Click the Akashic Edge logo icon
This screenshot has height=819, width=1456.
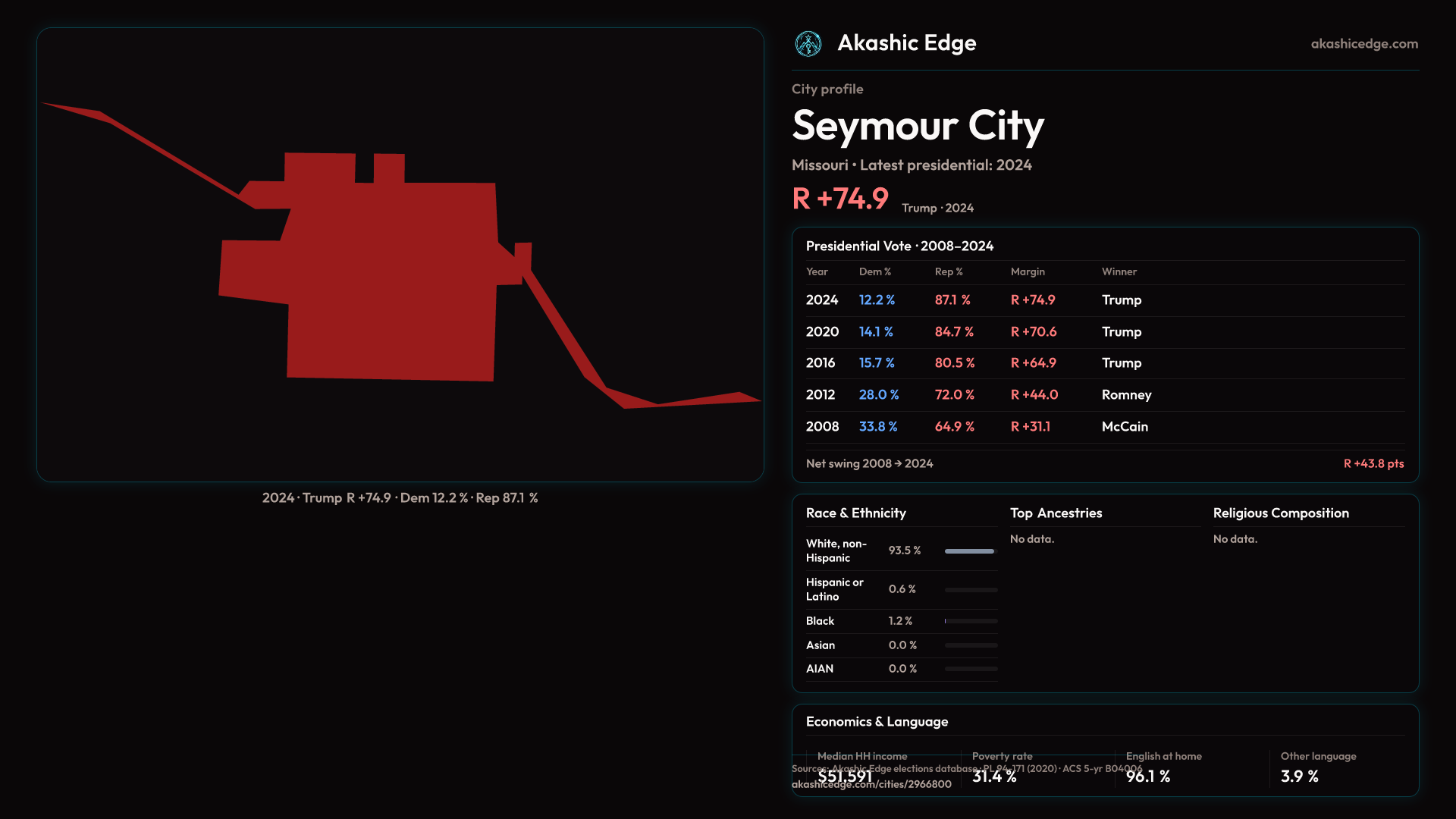808,44
